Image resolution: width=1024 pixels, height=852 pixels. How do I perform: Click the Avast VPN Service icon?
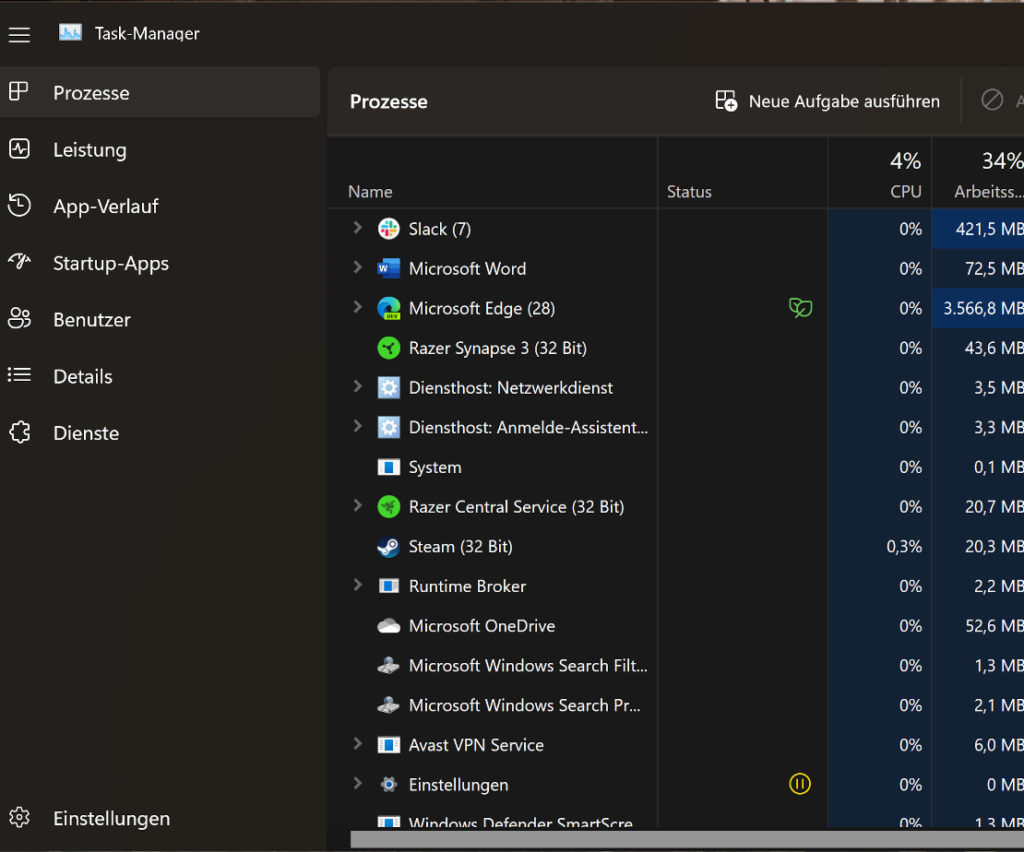point(389,745)
